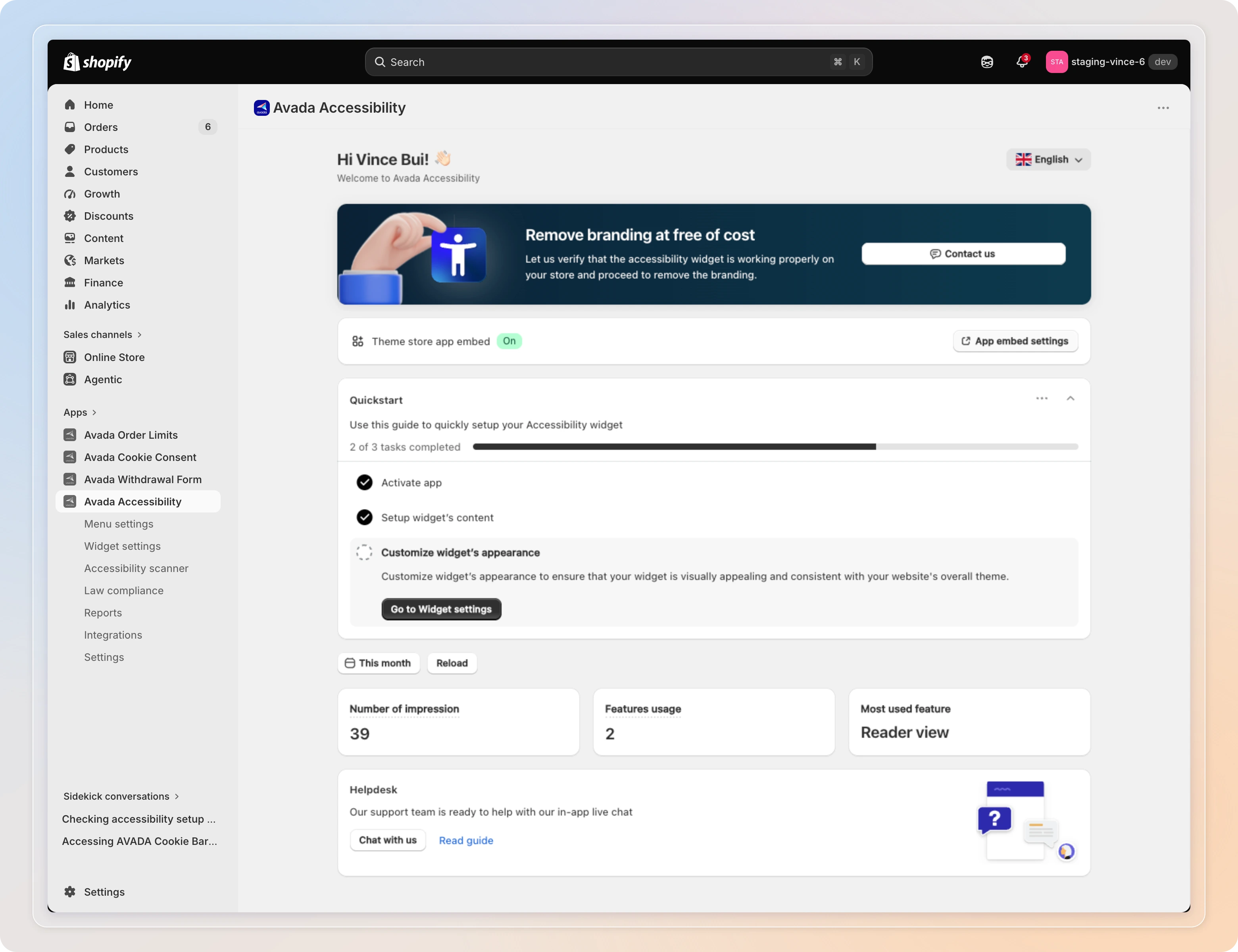Screen dimensions: 1238x952
Task: Click the Agentic channel icon
Action: (x=70, y=379)
